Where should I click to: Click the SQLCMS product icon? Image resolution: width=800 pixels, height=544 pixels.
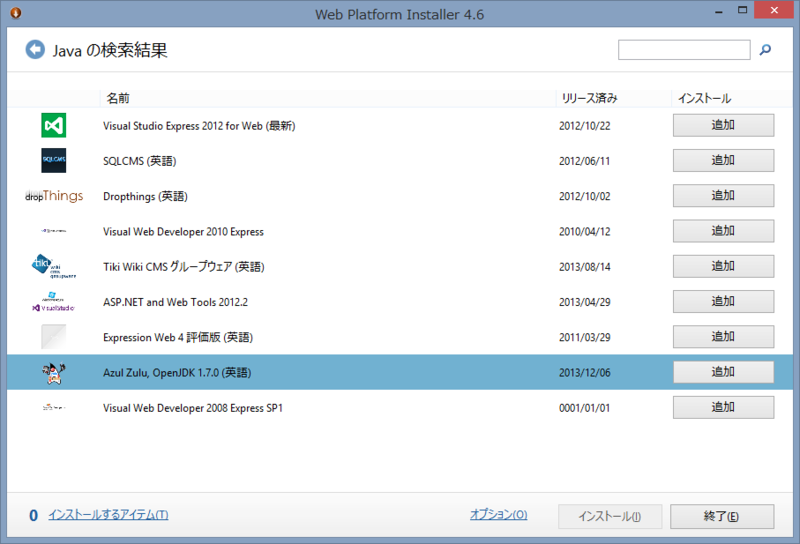54,161
